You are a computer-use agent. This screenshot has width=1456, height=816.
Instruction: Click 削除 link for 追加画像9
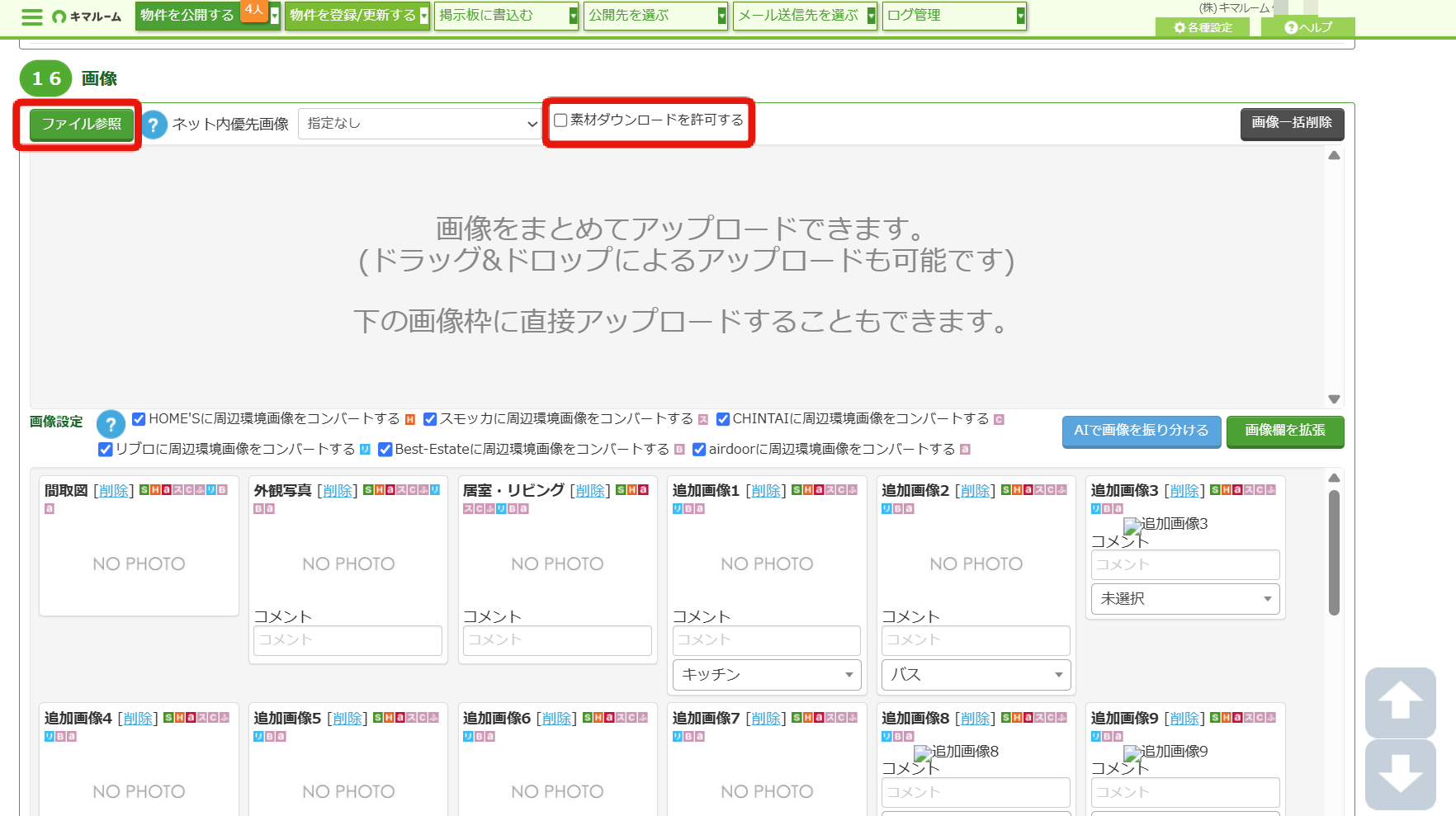1184,719
